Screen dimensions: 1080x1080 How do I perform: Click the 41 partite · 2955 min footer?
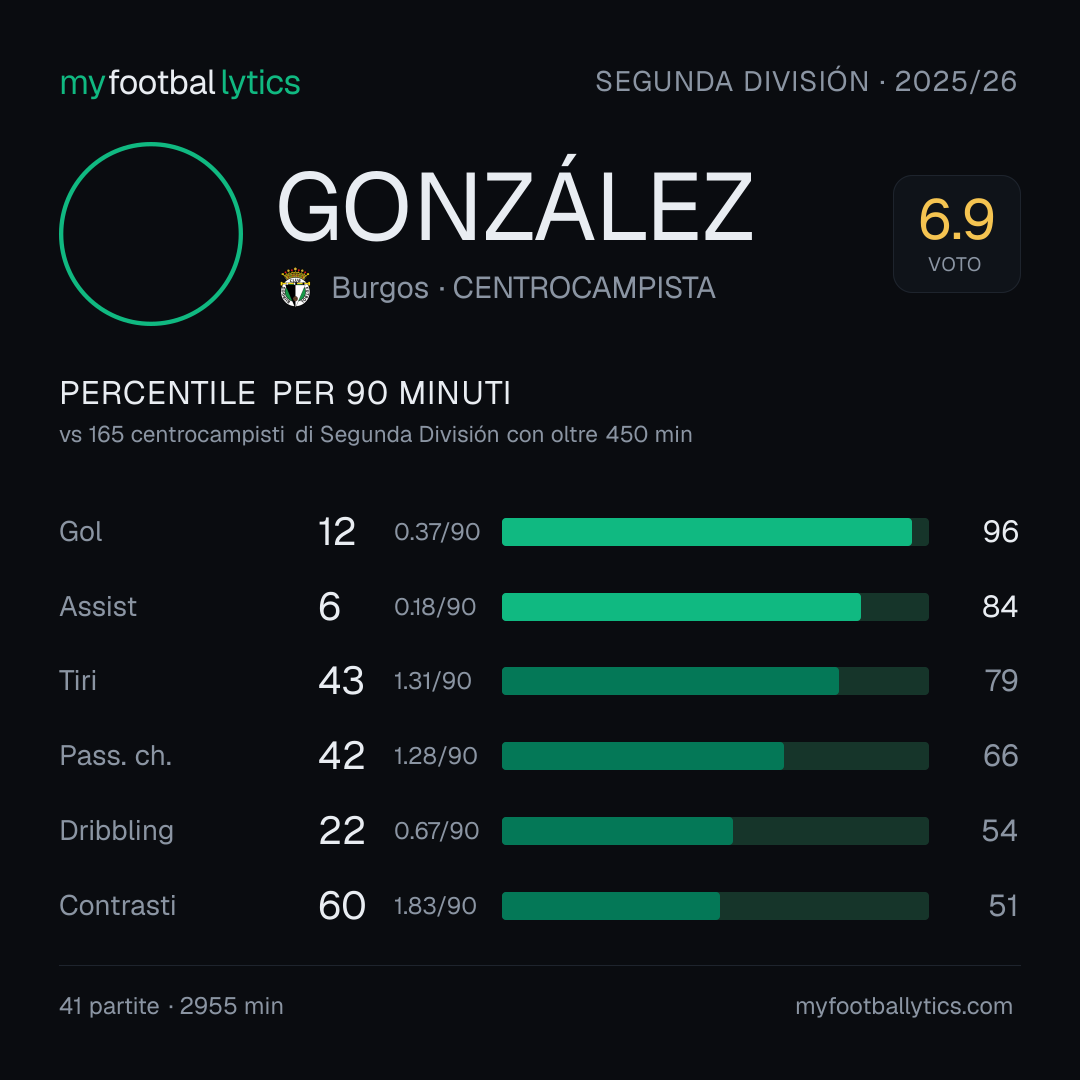pyautogui.click(x=172, y=1006)
